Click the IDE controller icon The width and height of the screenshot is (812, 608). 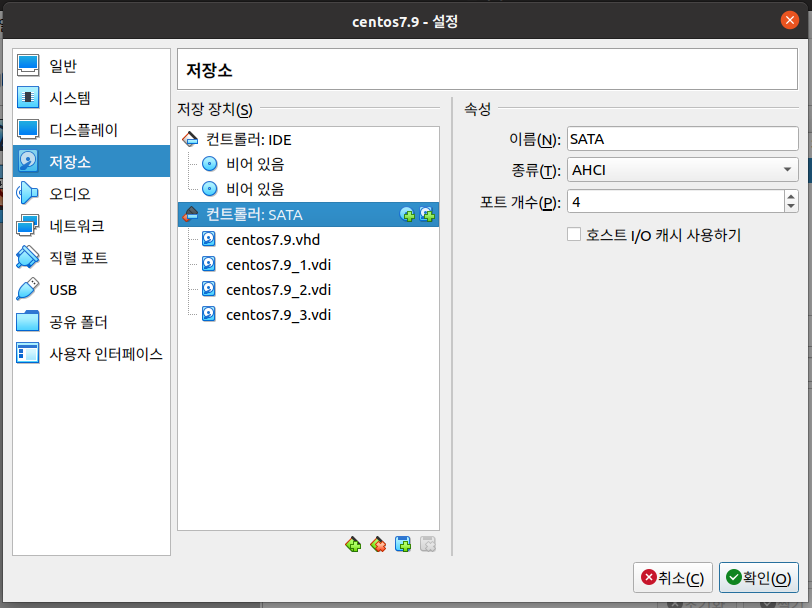click(190, 139)
